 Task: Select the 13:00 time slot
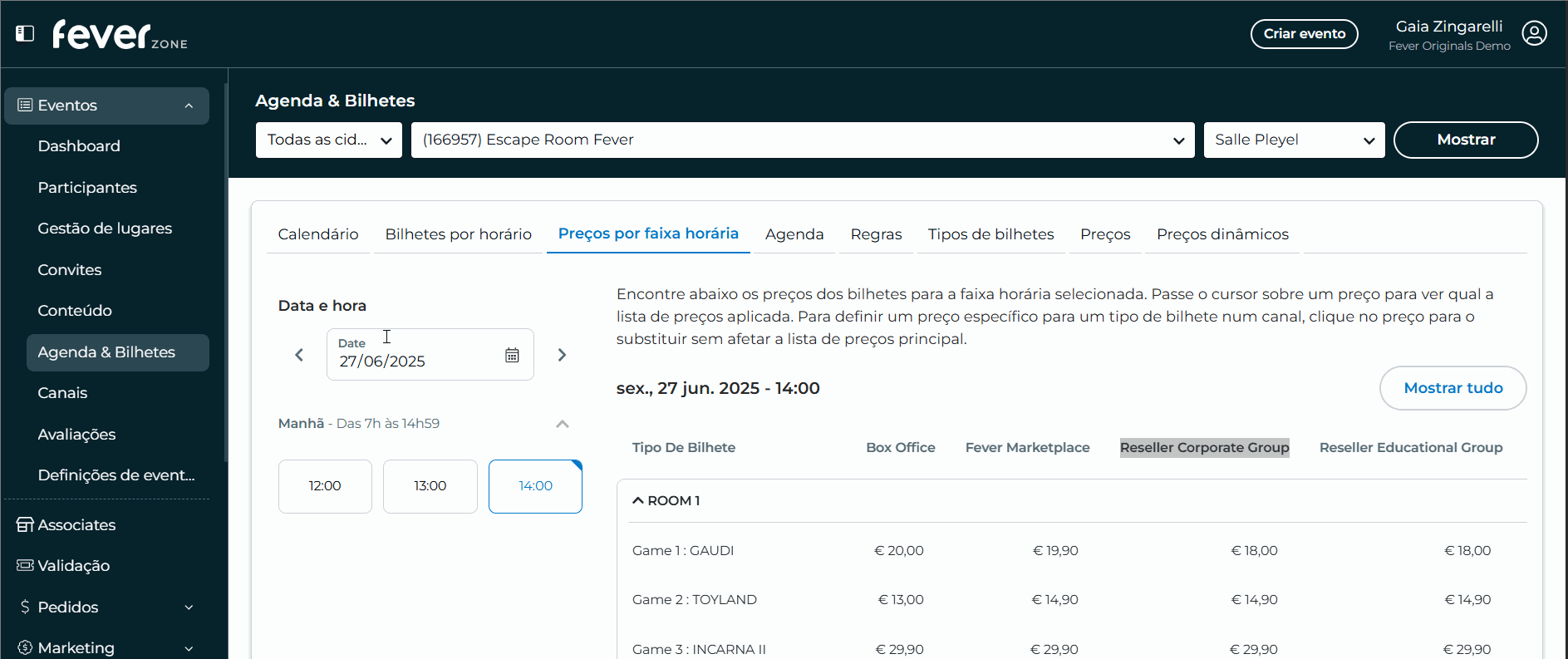(430, 486)
